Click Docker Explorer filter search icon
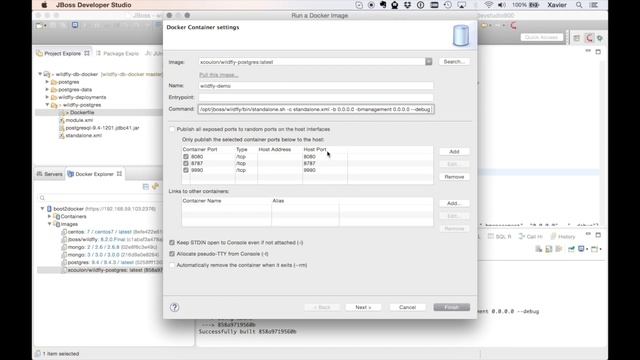 click(42, 198)
